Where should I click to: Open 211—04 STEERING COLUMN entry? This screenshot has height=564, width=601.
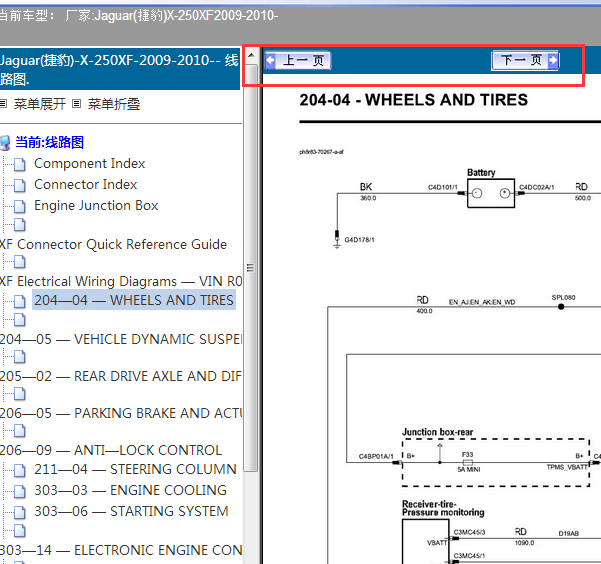click(x=135, y=469)
